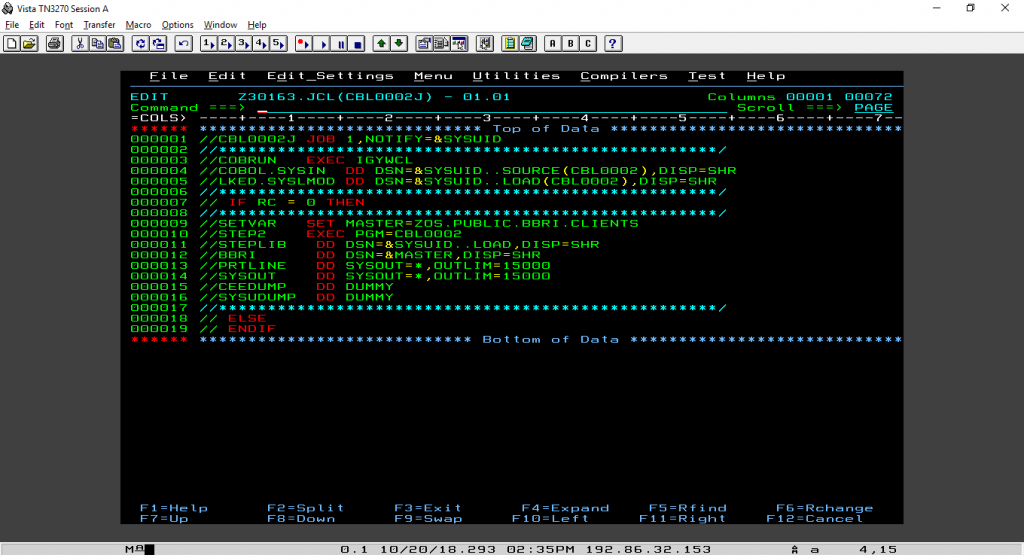Paste with the clipboard icon
Viewport: 1024px width, 558px height.
(x=115, y=44)
